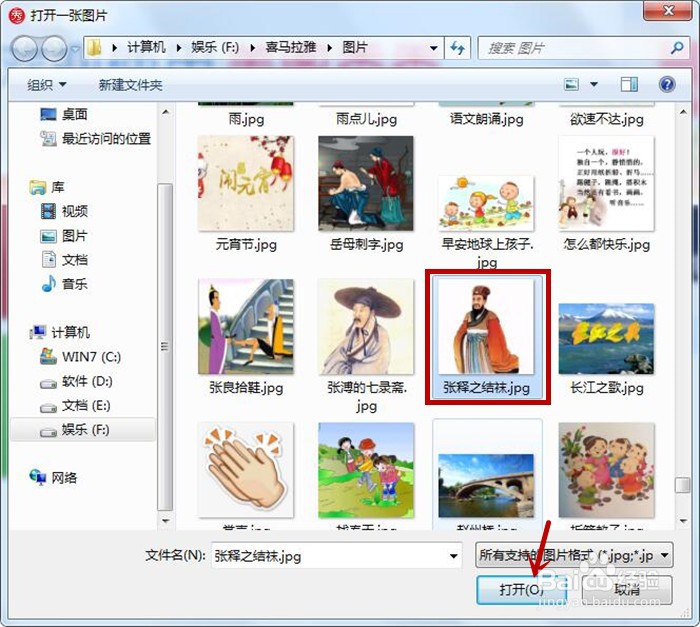Click 图片 in the address path
The image size is (700, 627).
pos(355,47)
